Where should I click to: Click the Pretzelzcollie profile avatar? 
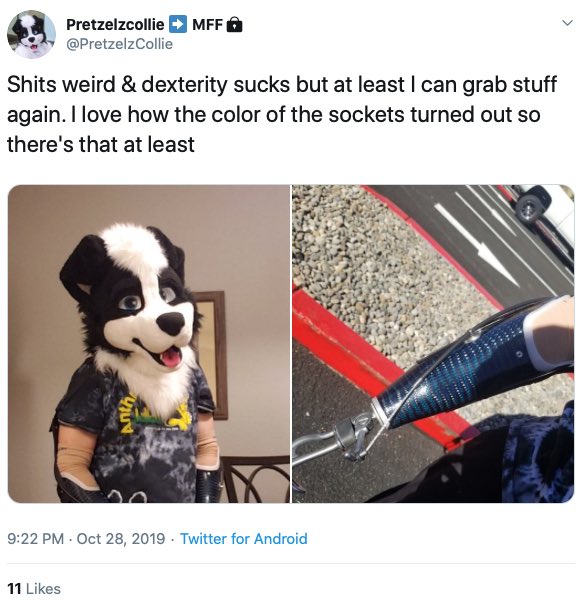point(31,34)
